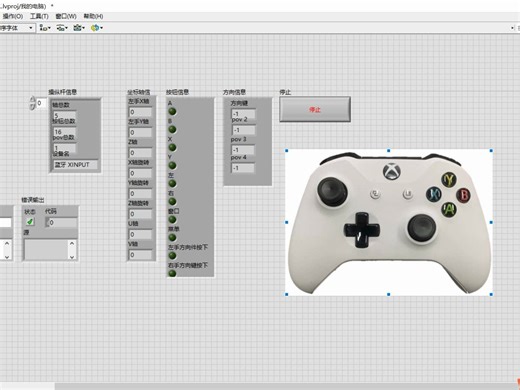Click the X轴旋转 value field
Screen dimensions: 520x390
tap(140, 173)
